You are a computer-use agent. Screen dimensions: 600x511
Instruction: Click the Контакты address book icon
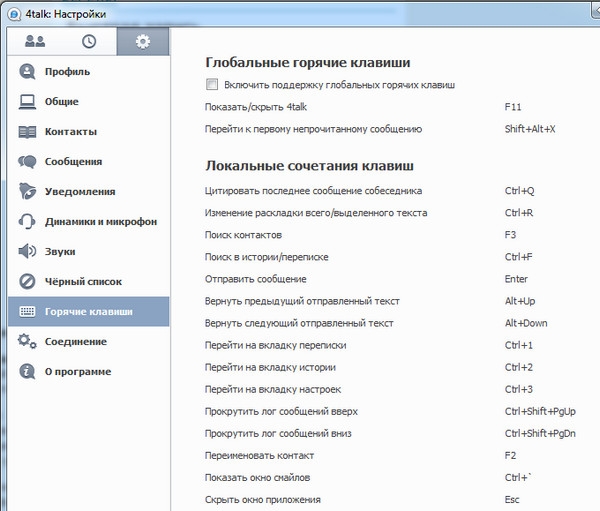click(x=28, y=132)
